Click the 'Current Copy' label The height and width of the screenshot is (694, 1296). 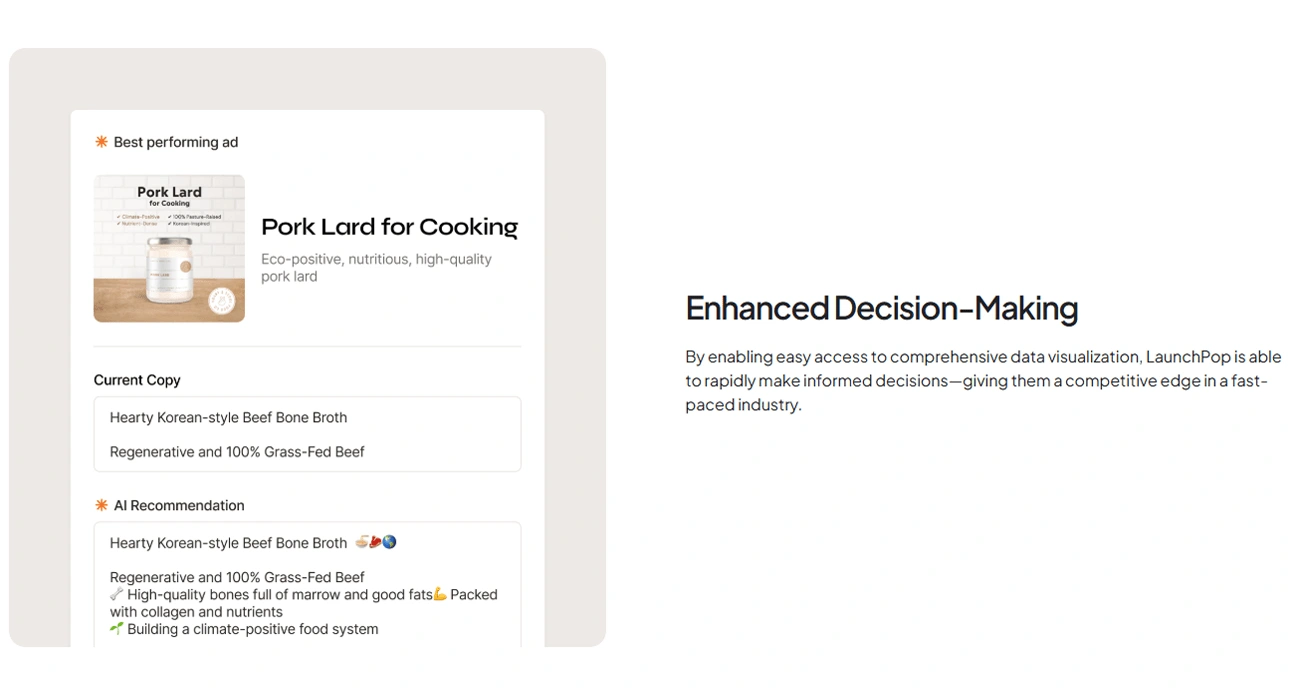(137, 380)
